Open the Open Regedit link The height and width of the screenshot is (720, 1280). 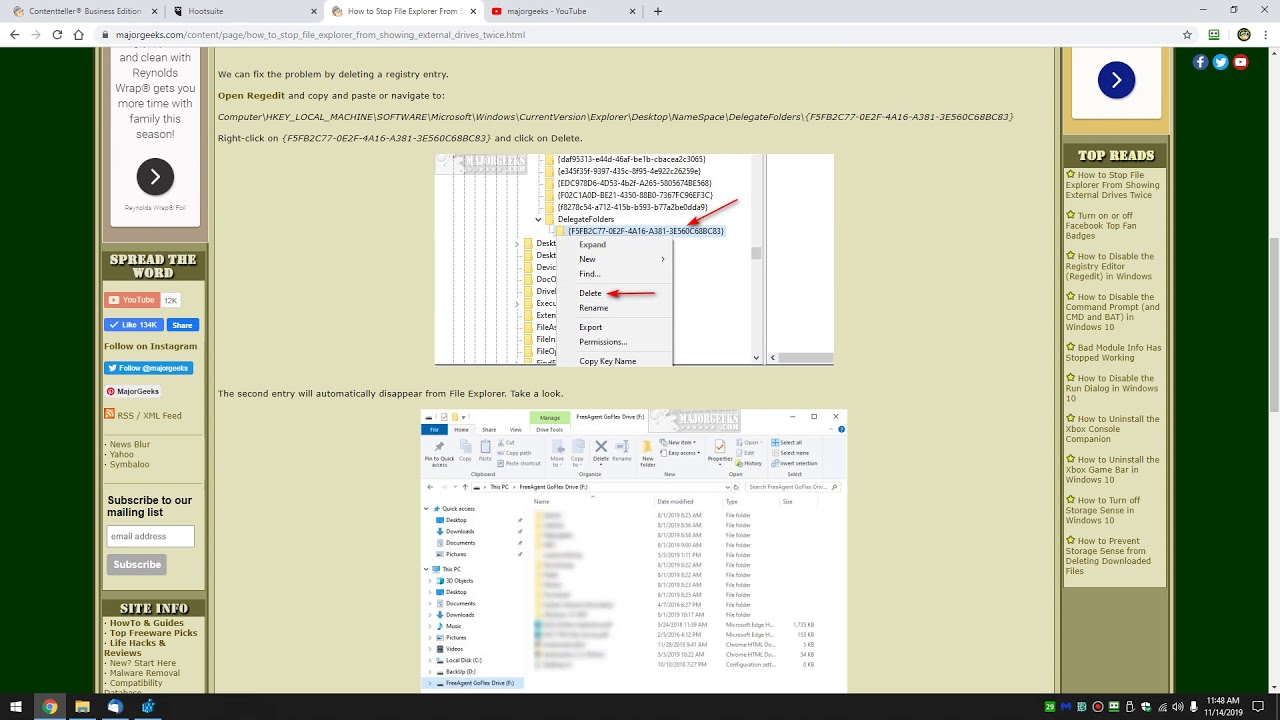coord(251,96)
